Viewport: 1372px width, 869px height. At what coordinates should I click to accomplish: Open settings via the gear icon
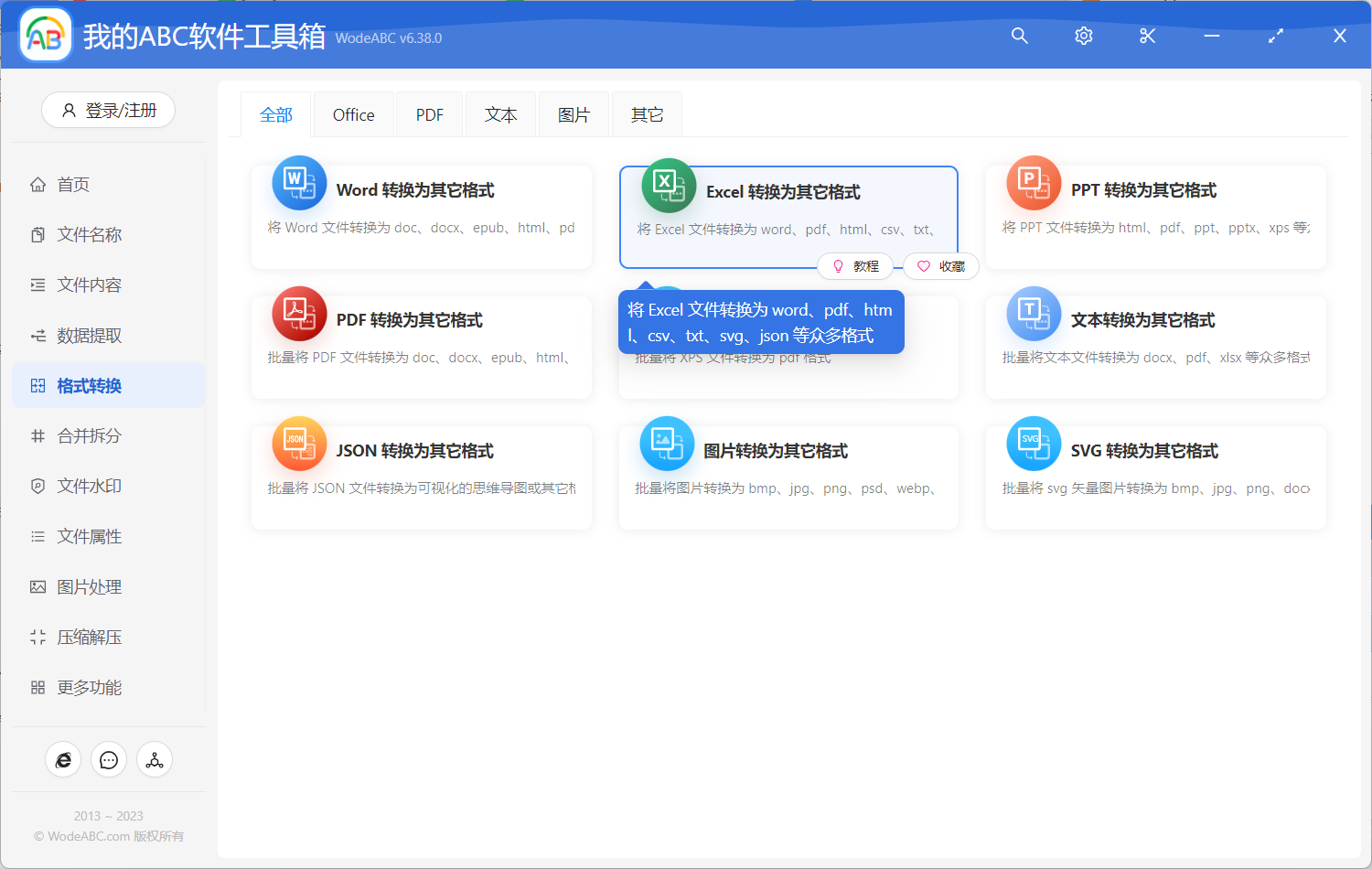[x=1083, y=36]
